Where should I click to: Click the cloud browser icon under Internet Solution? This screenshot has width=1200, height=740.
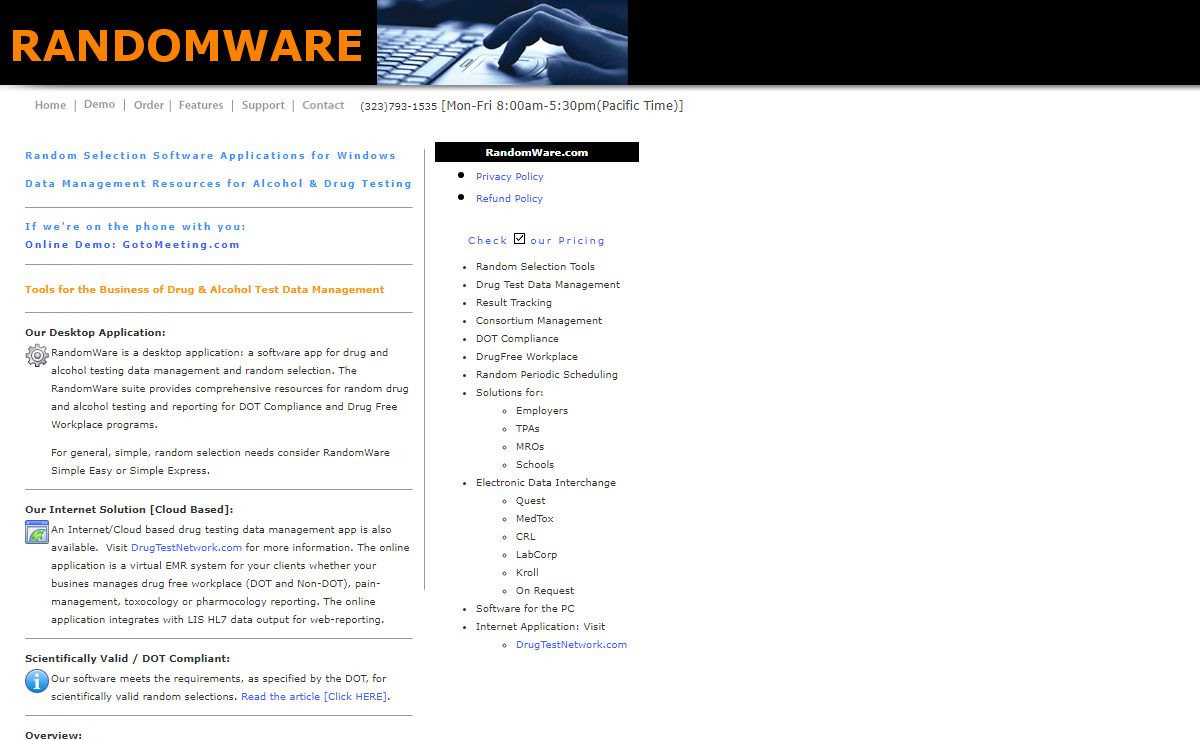click(x=37, y=532)
